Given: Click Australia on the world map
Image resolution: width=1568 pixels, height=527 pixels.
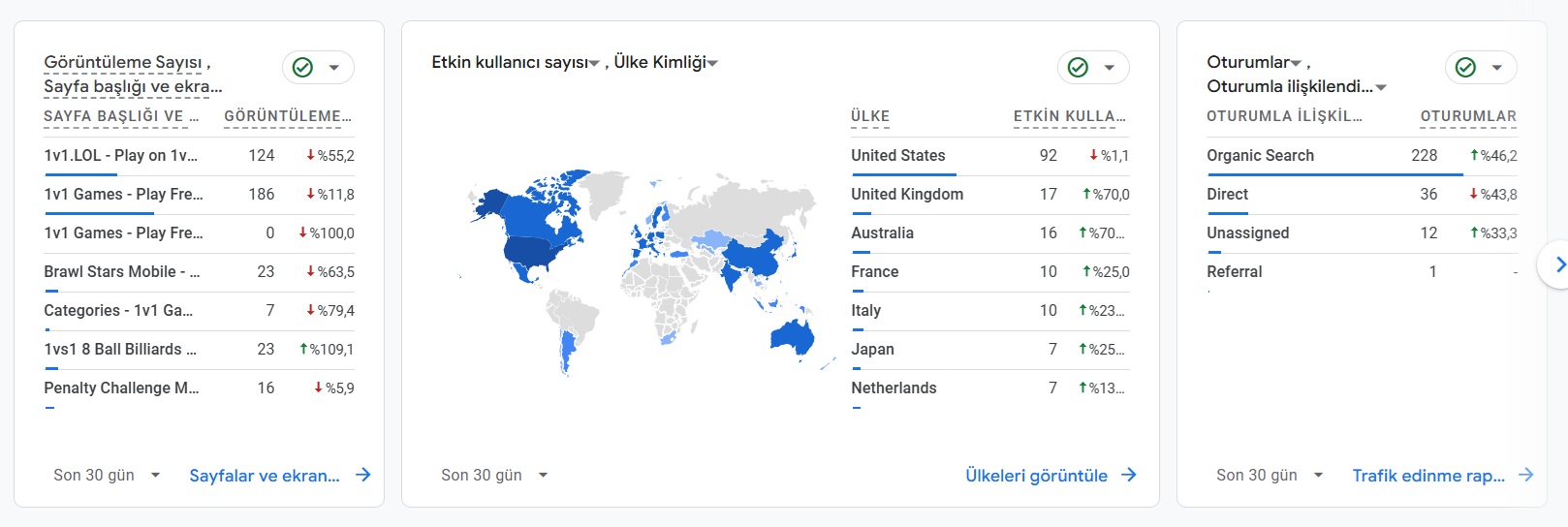Looking at the screenshot, I should [793, 338].
